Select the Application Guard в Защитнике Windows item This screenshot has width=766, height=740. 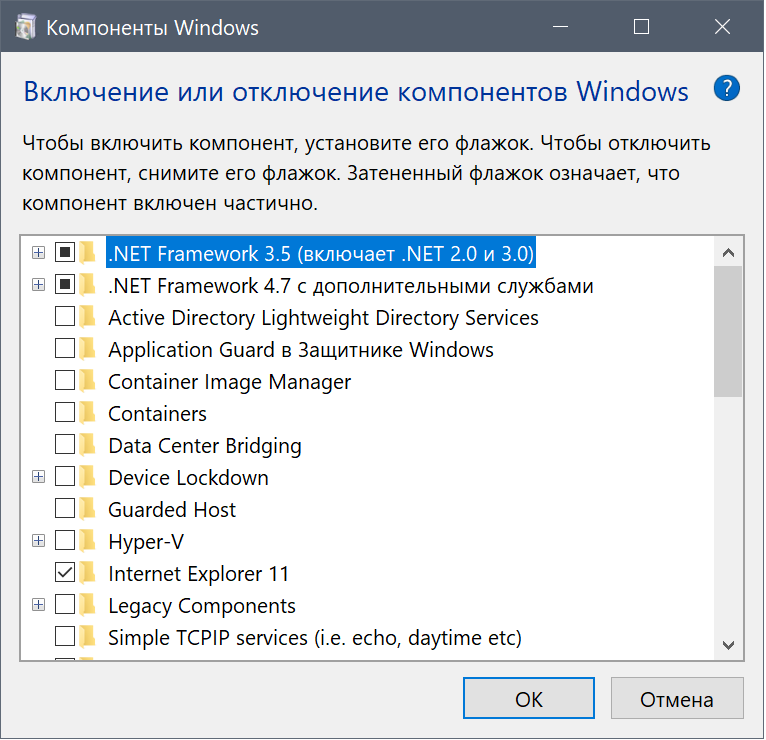click(300, 350)
